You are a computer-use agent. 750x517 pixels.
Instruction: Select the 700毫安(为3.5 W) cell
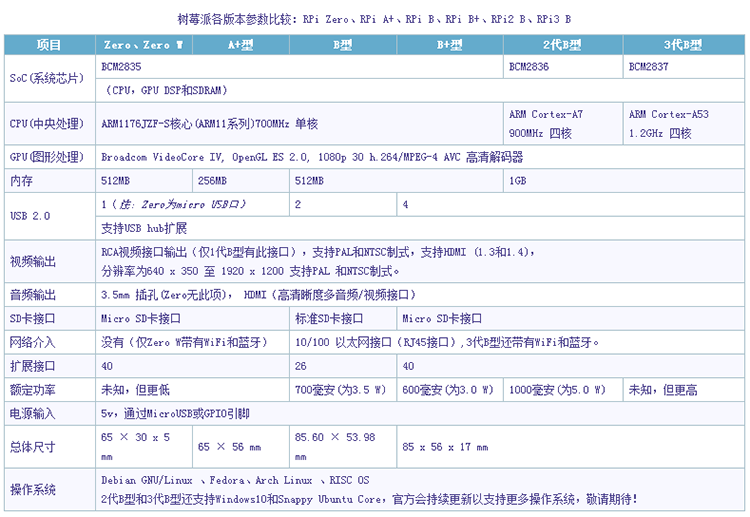pos(343,390)
